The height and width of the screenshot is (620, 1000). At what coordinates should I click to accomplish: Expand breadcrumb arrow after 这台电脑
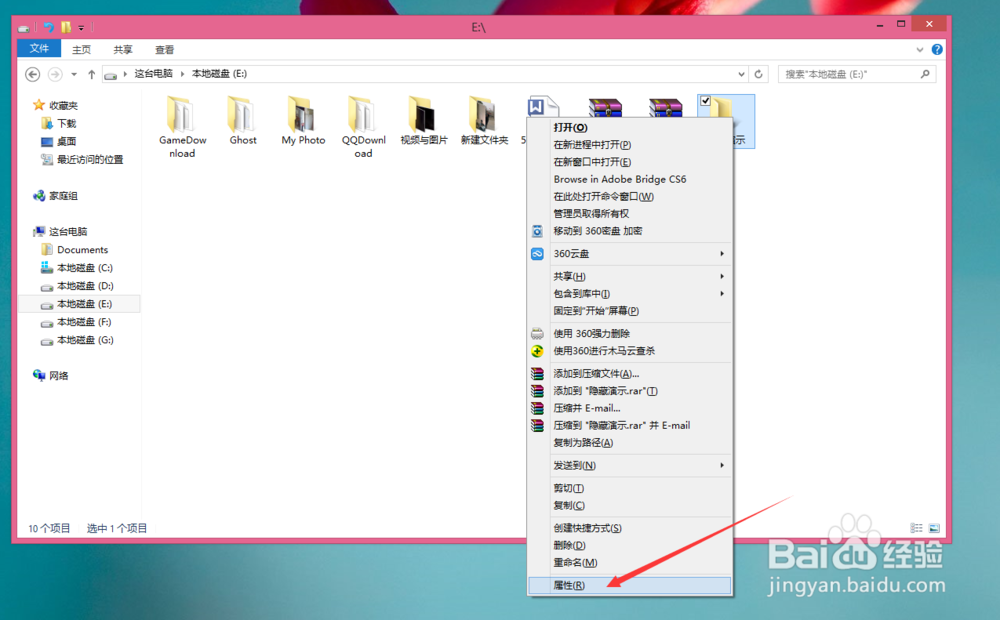182,74
